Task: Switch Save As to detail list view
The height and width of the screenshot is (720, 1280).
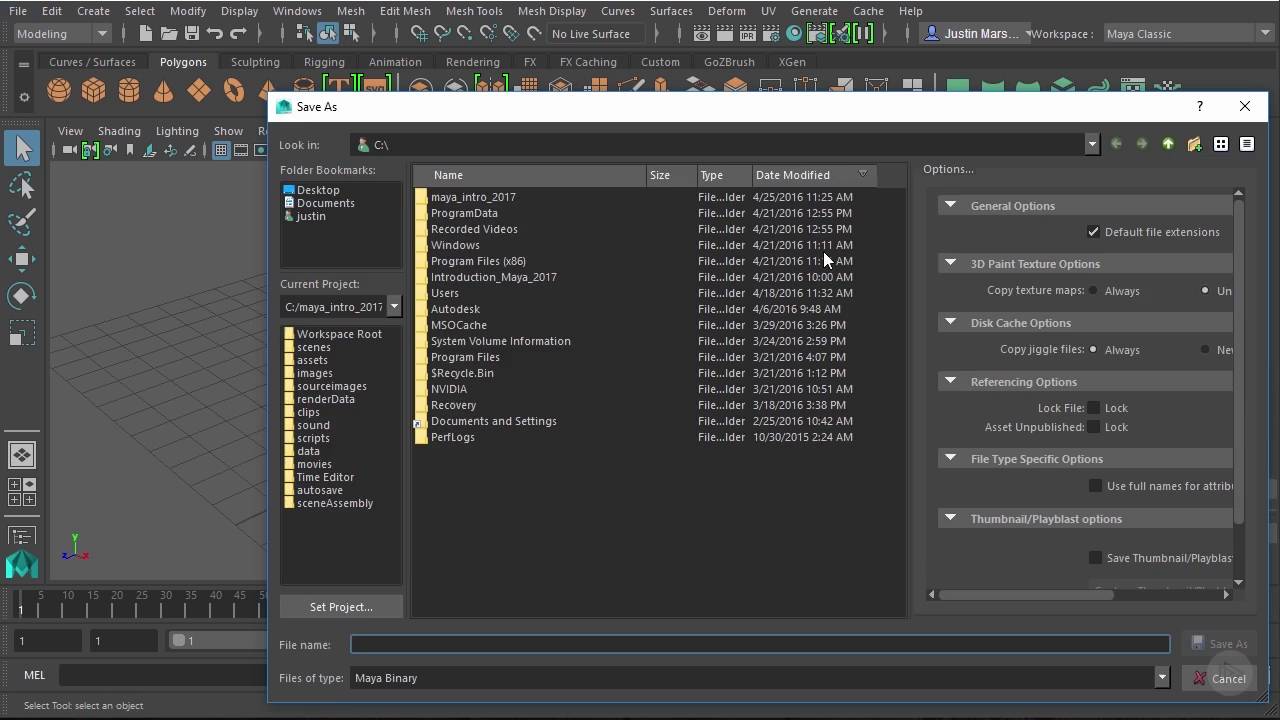Action: pyautogui.click(x=1247, y=145)
